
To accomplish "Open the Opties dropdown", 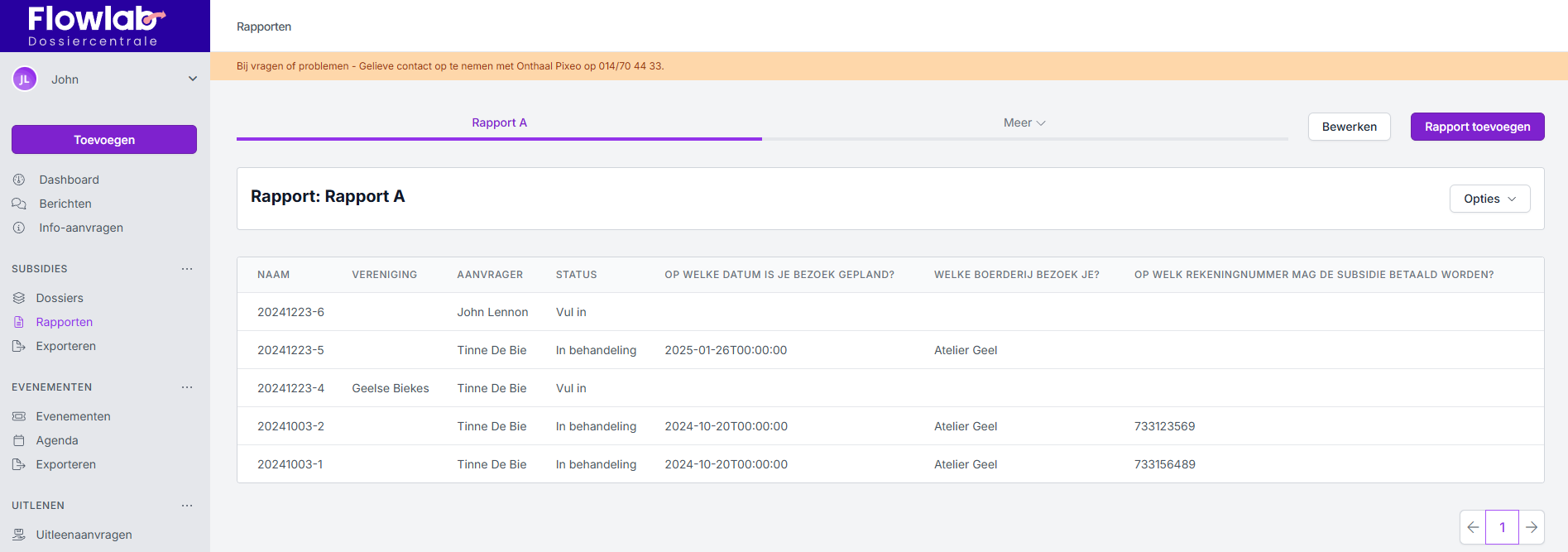I will pos(1489,199).
